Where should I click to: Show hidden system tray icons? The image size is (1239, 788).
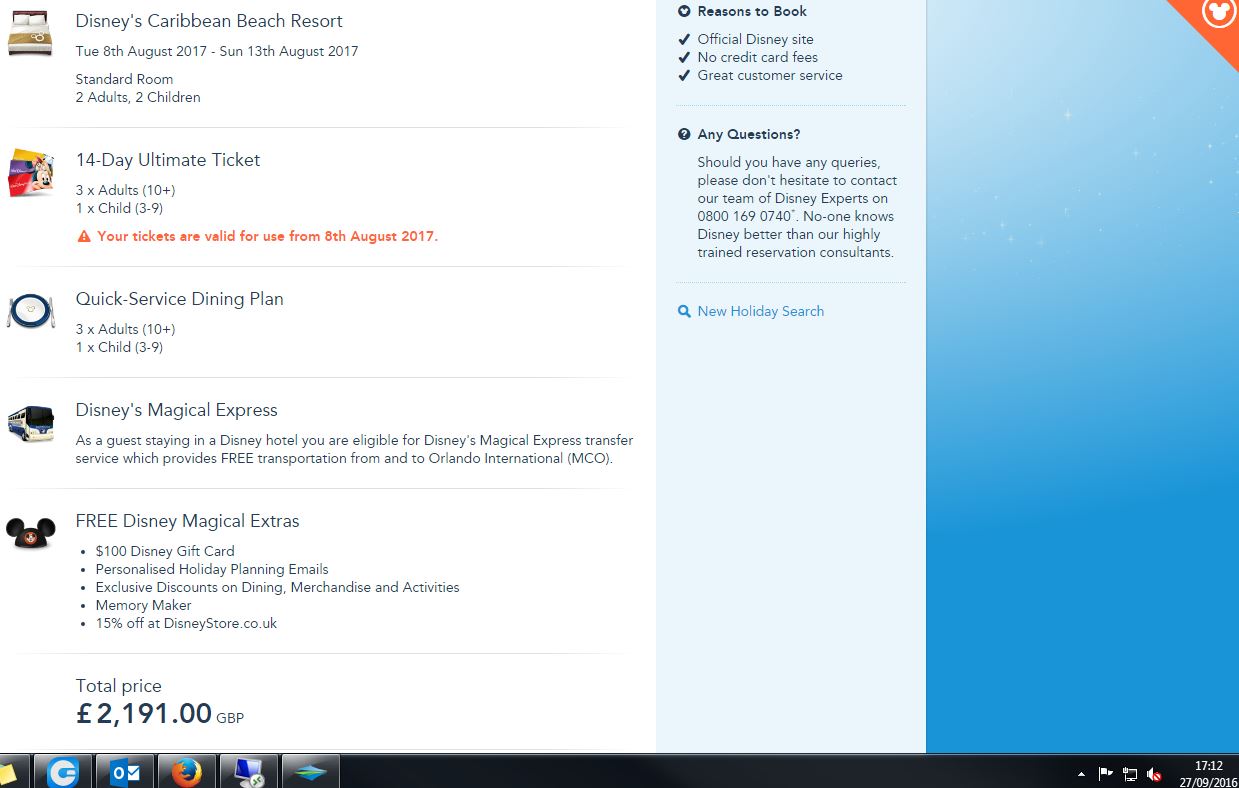[x=1081, y=774]
